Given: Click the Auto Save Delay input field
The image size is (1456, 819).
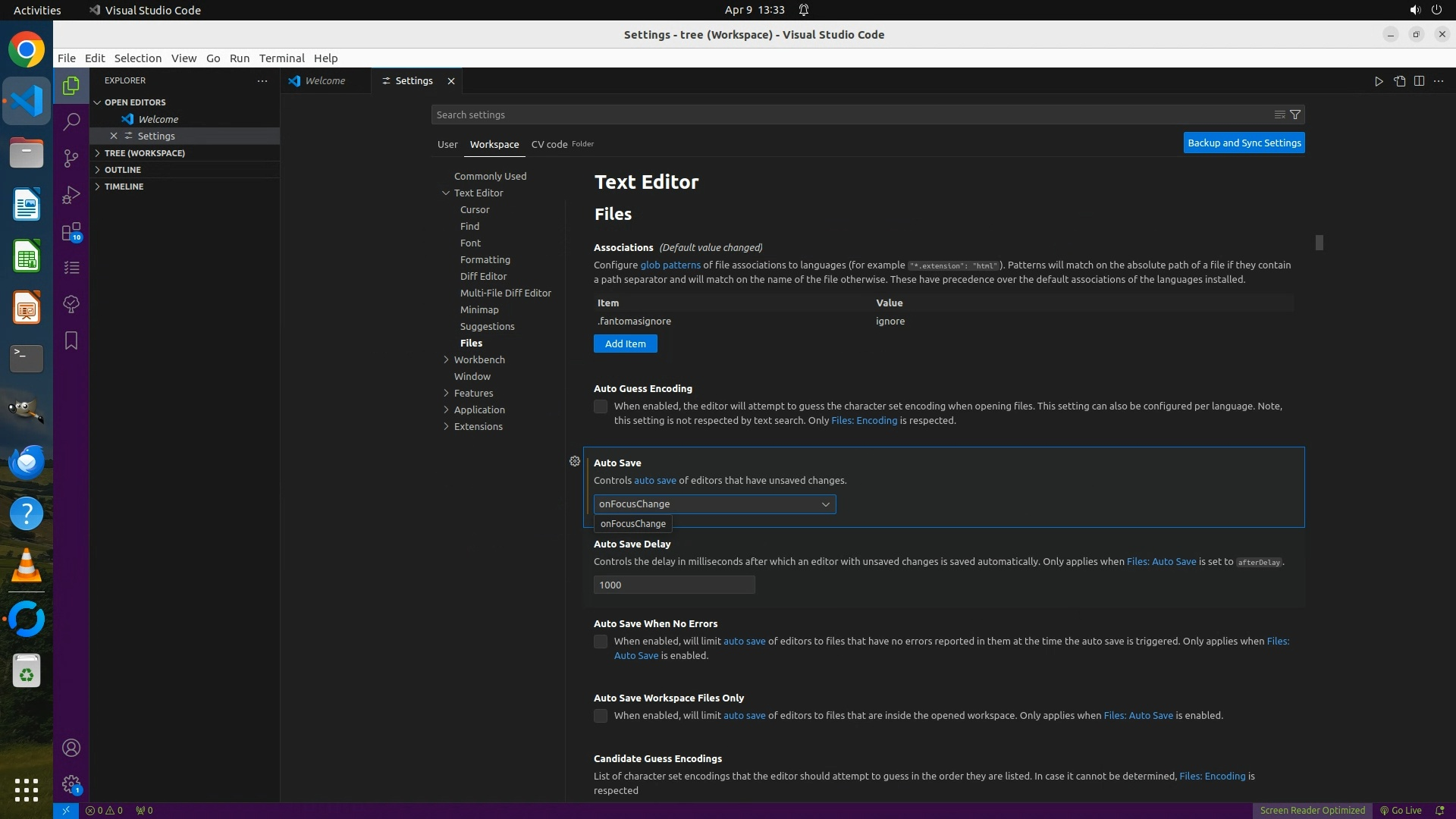Looking at the screenshot, I should [x=673, y=585].
